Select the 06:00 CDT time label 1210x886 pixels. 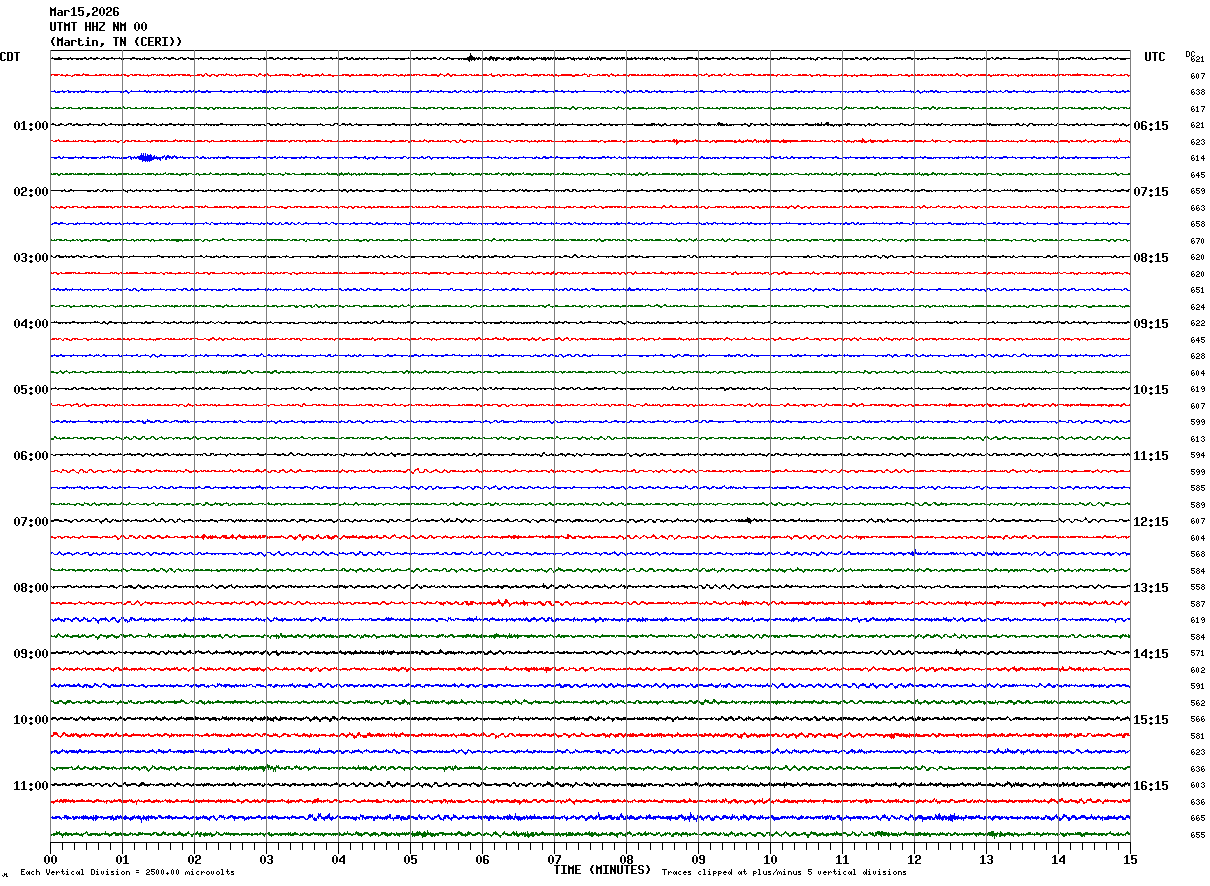click(x=30, y=456)
